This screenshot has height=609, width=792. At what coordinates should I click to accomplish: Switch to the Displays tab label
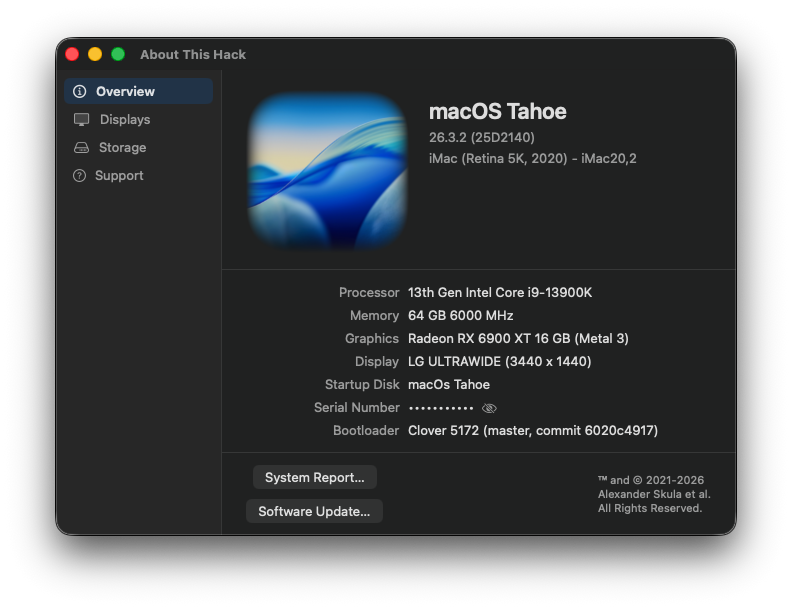click(125, 120)
